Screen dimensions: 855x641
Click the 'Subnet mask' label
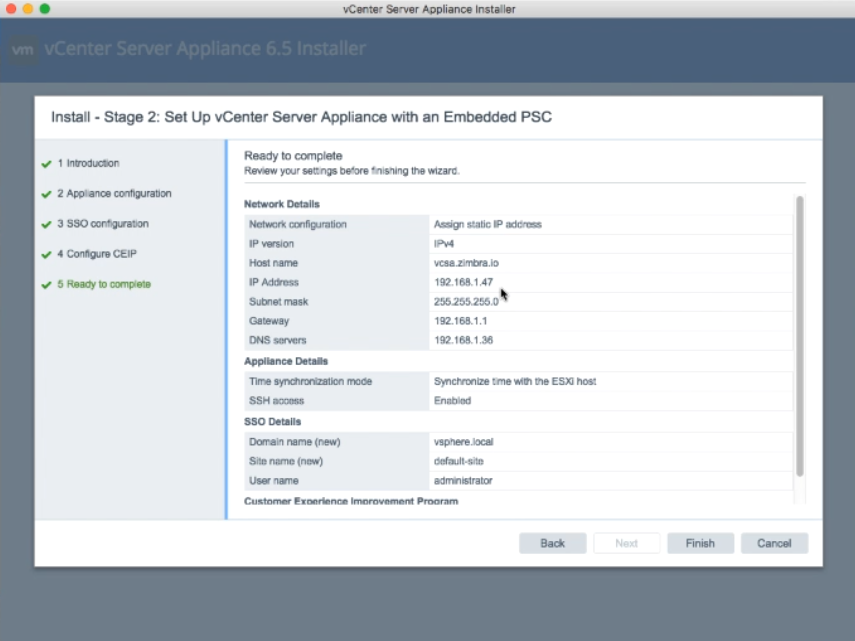[x=279, y=301]
